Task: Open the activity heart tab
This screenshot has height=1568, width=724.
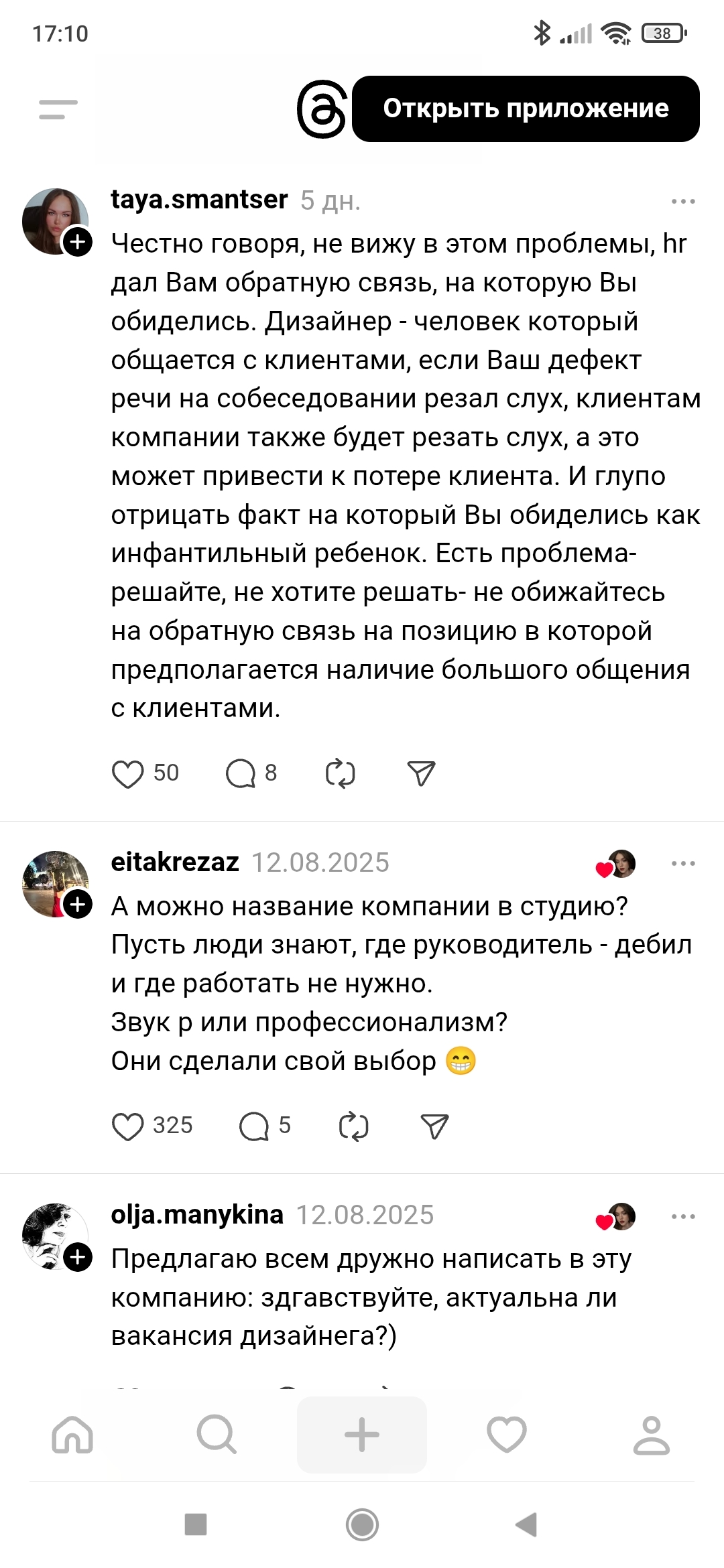Action: pyautogui.click(x=507, y=1435)
